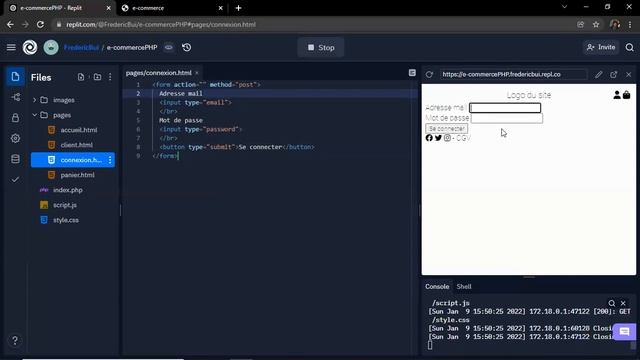Open a new browser tab
The image size is (640, 360).
point(238,8)
